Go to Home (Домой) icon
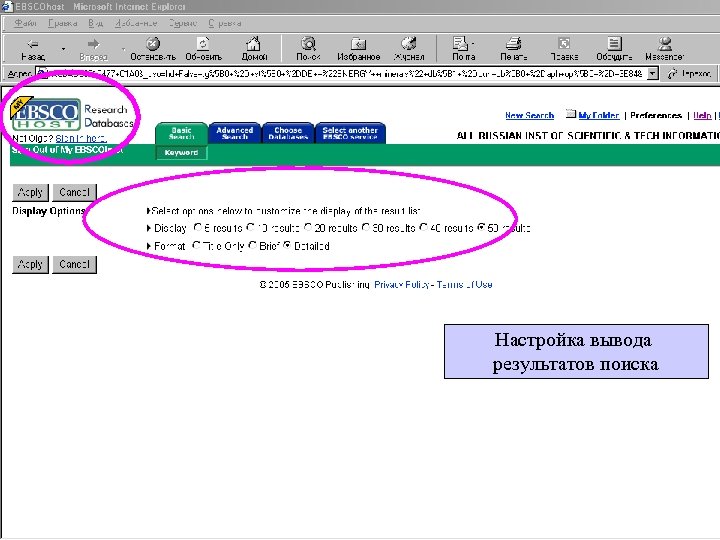This screenshot has width=720, height=540. (x=253, y=44)
